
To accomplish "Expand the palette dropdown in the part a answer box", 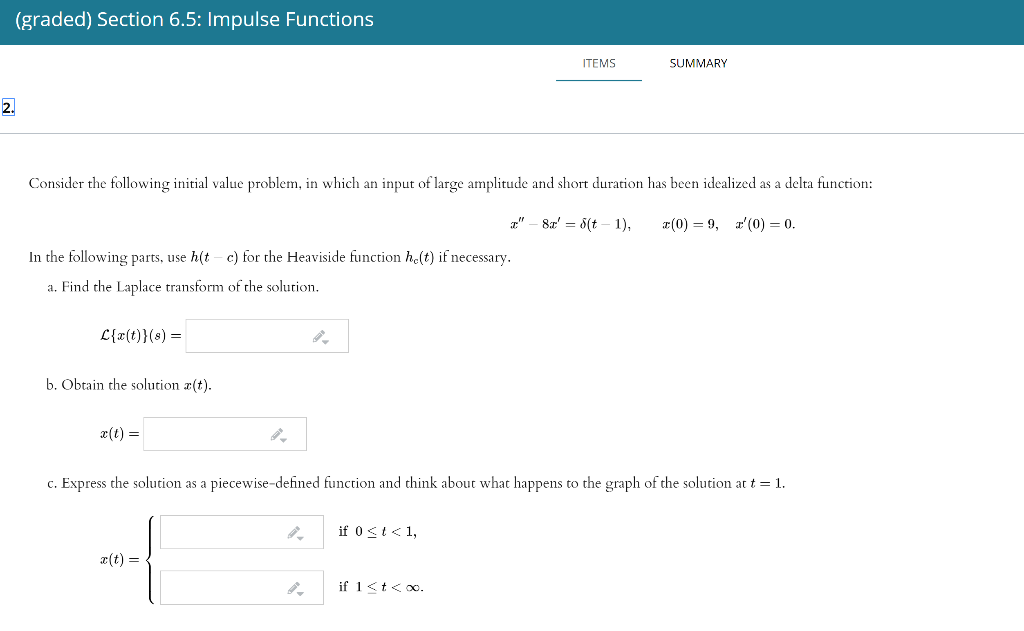I will [x=324, y=341].
